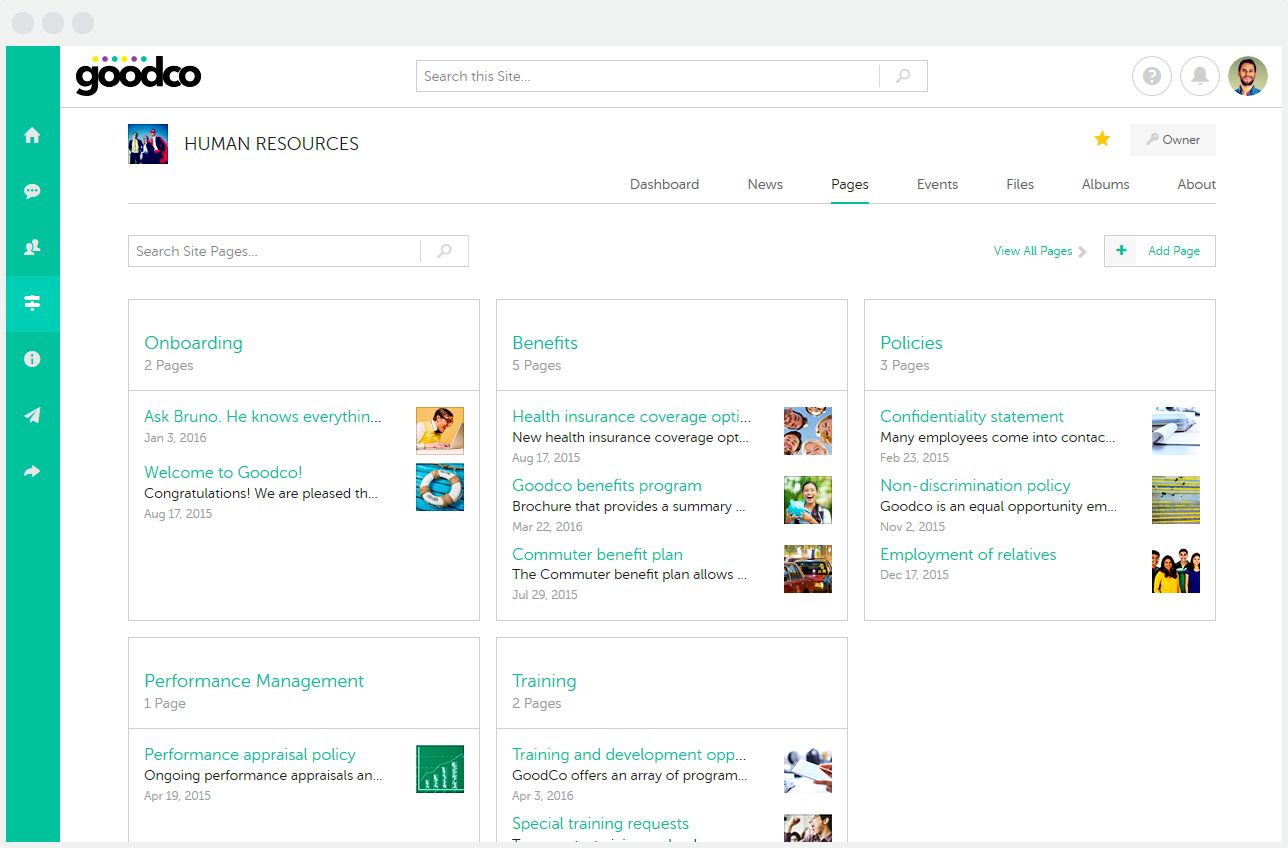Switch to the Events tab
This screenshot has width=1288, height=848.
937,184
